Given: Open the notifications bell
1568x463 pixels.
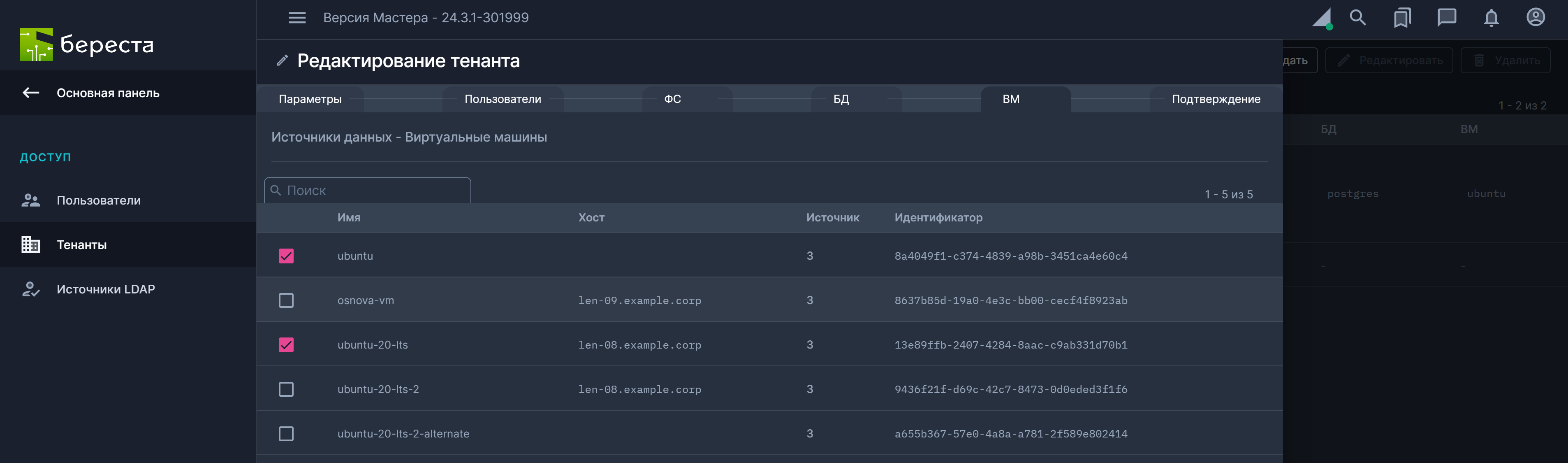Looking at the screenshot, I should (1491, 18).
